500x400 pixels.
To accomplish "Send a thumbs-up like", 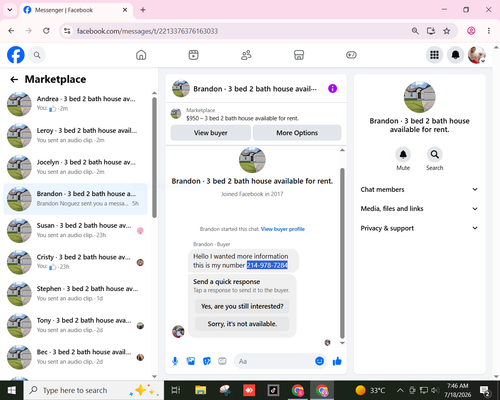I will 337,361.
